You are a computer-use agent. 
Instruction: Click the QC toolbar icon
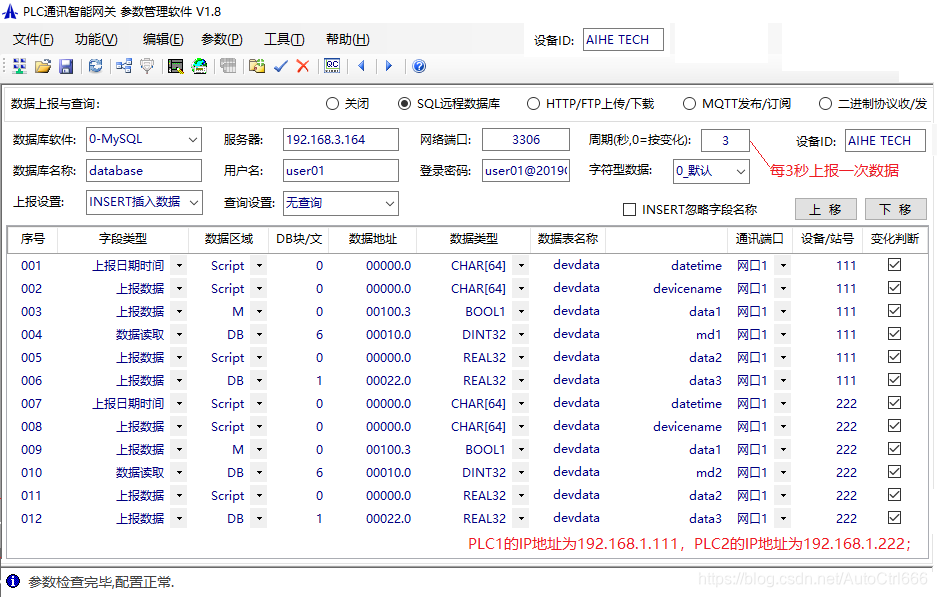click(x=332, y=66)
